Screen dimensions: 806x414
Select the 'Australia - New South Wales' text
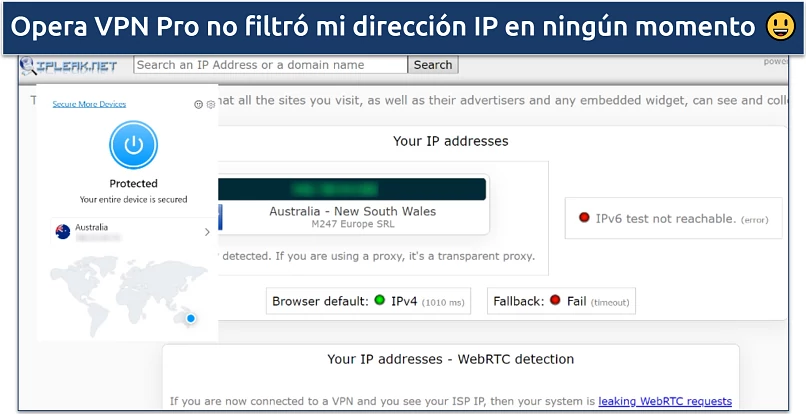(x=353, y=211)
